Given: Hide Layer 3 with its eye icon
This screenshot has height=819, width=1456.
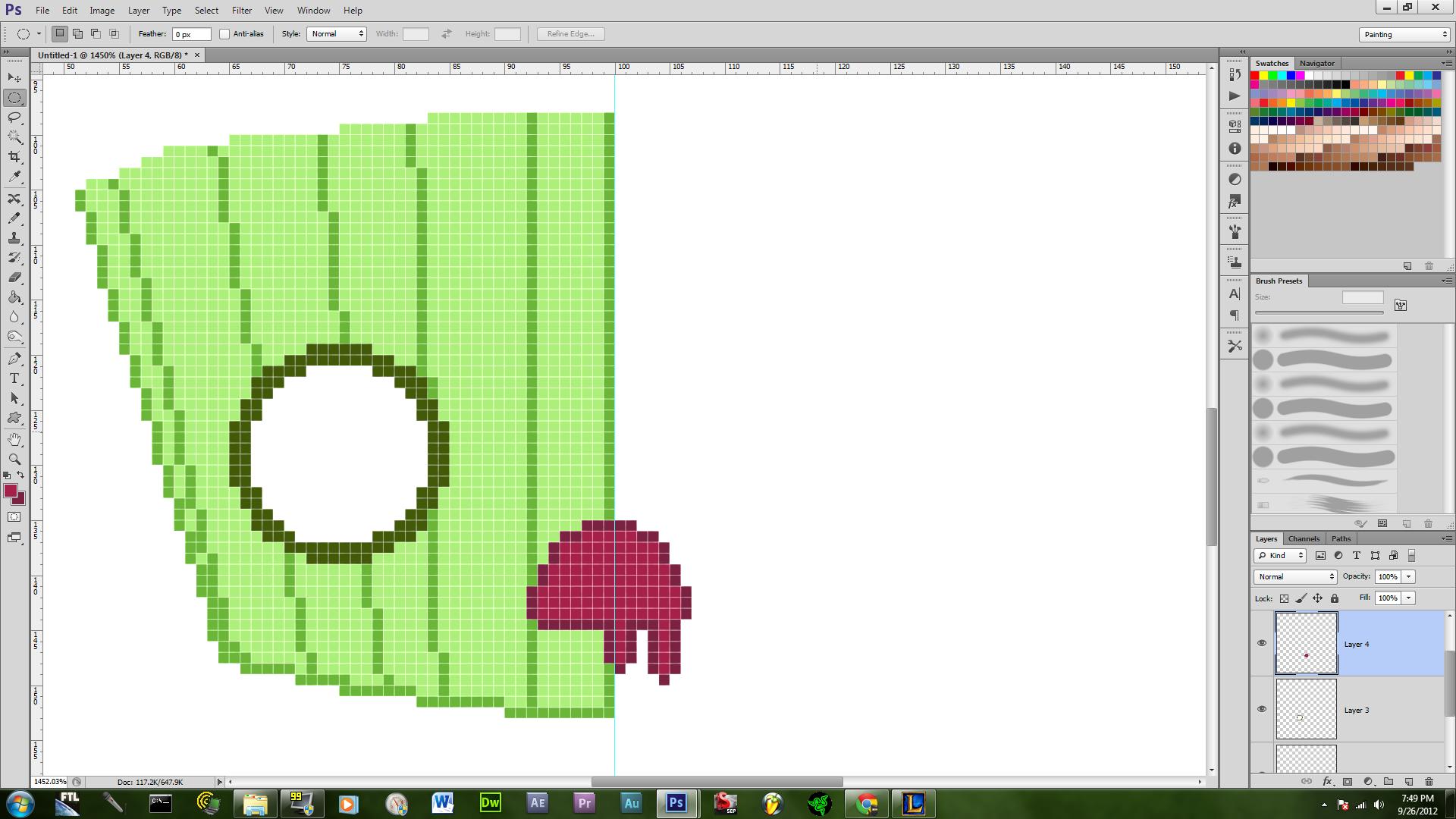Looking at the screenshot, I should [1262, 709].
